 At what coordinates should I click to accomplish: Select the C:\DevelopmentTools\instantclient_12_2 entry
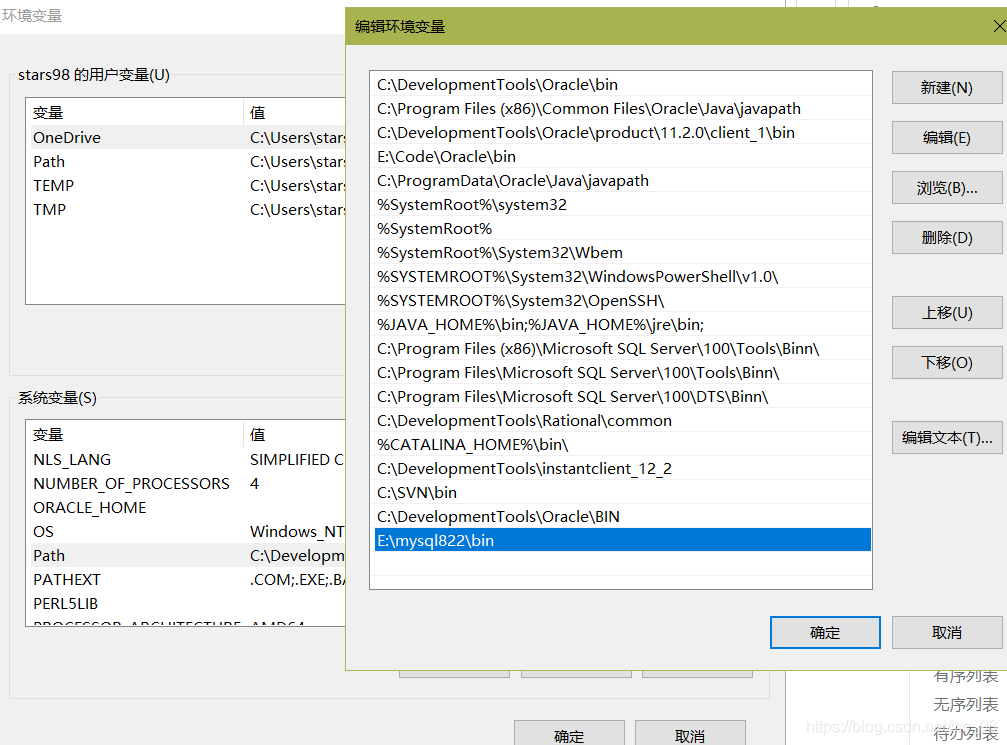point(620,469)
